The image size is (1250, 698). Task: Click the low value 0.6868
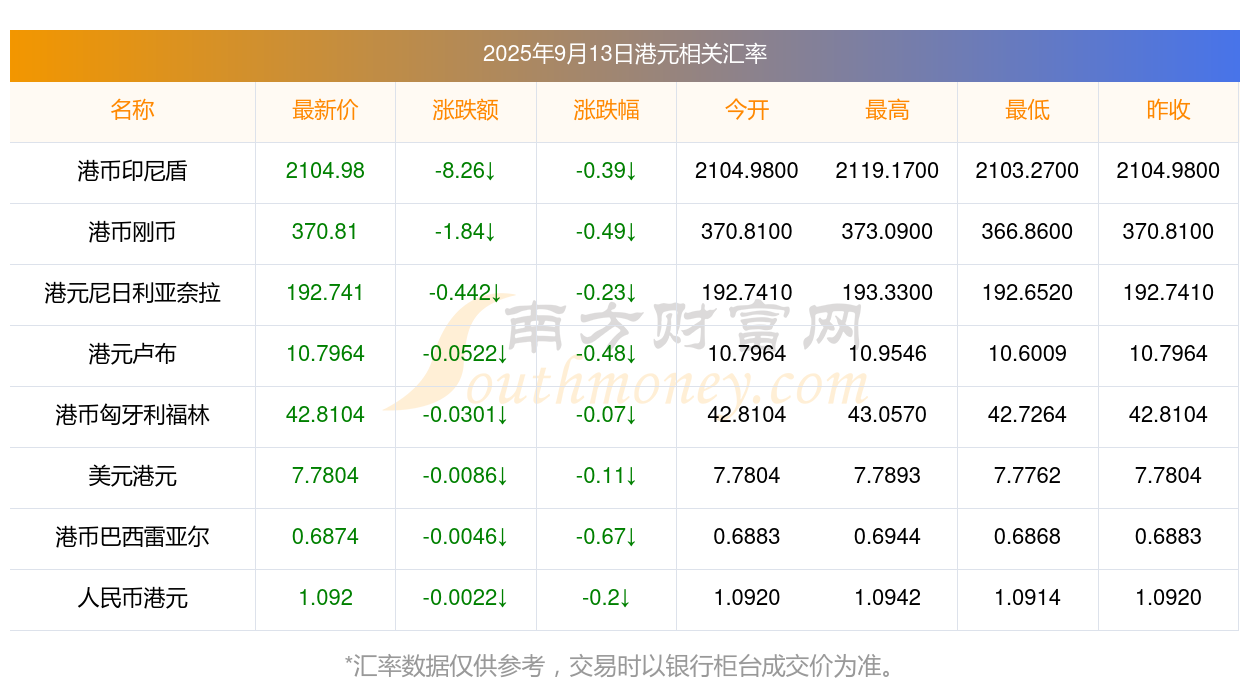pos(1028,537)
